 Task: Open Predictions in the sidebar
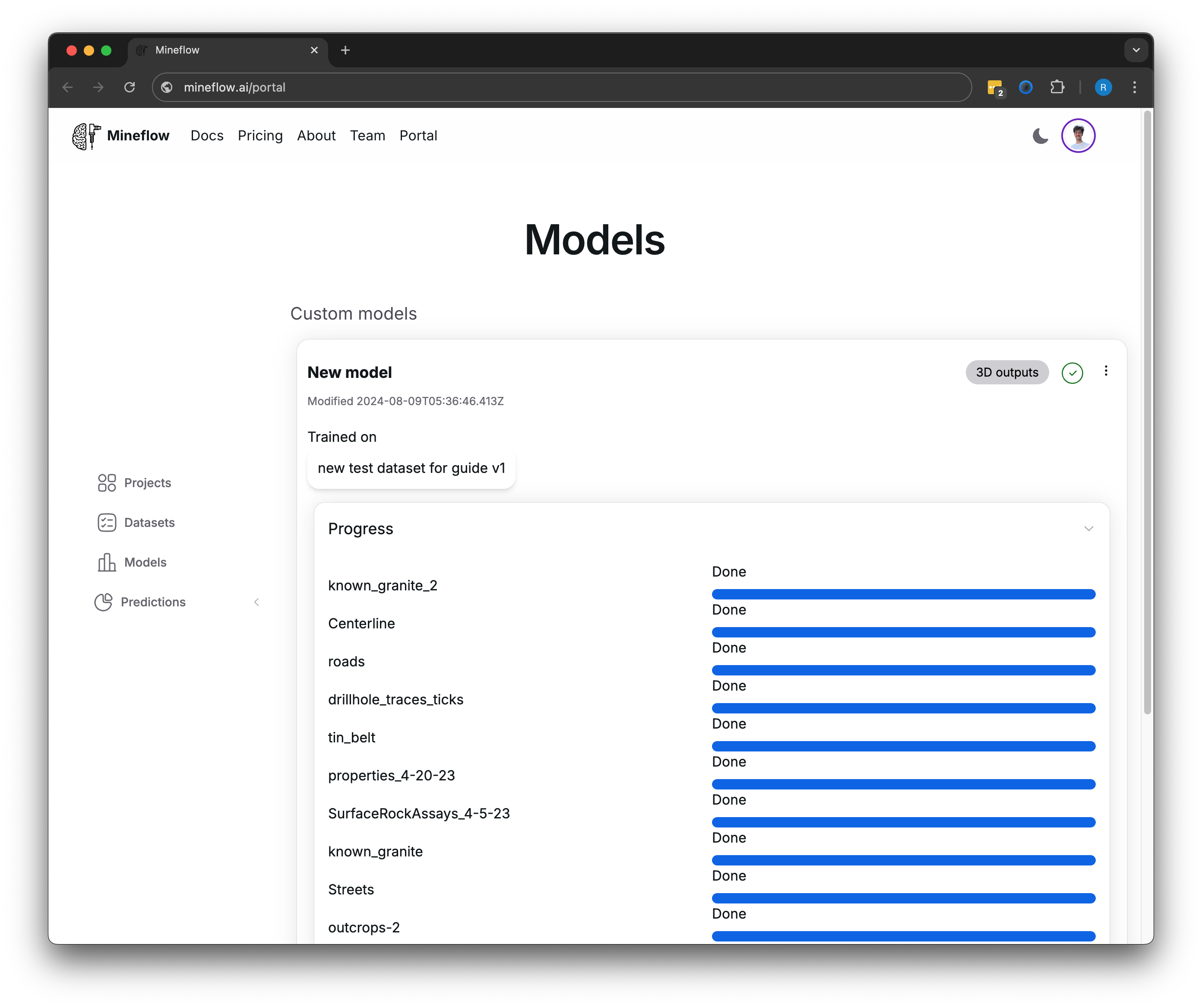[x=140, y=602]
